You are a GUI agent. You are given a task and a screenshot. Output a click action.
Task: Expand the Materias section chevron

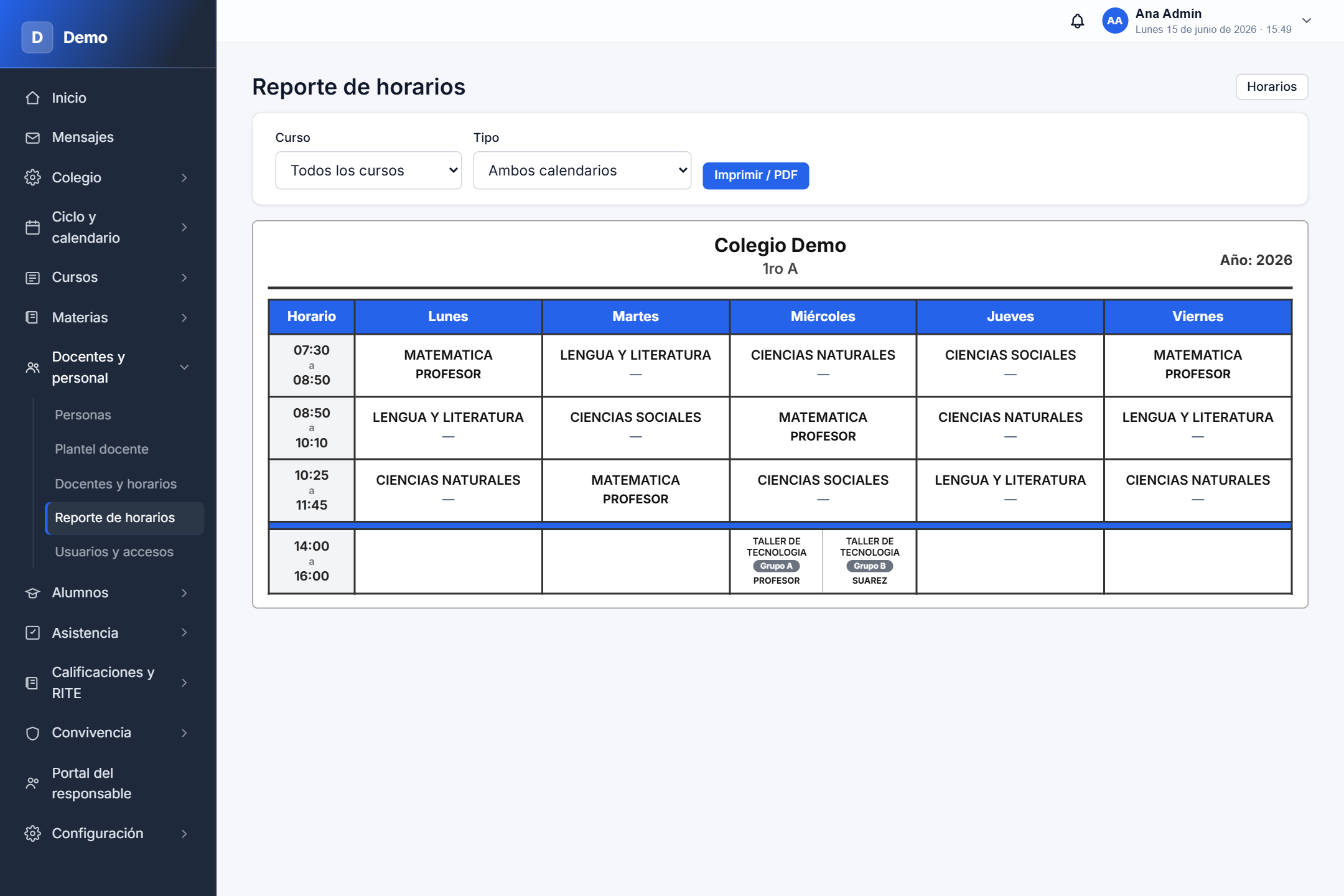[184, 317]
